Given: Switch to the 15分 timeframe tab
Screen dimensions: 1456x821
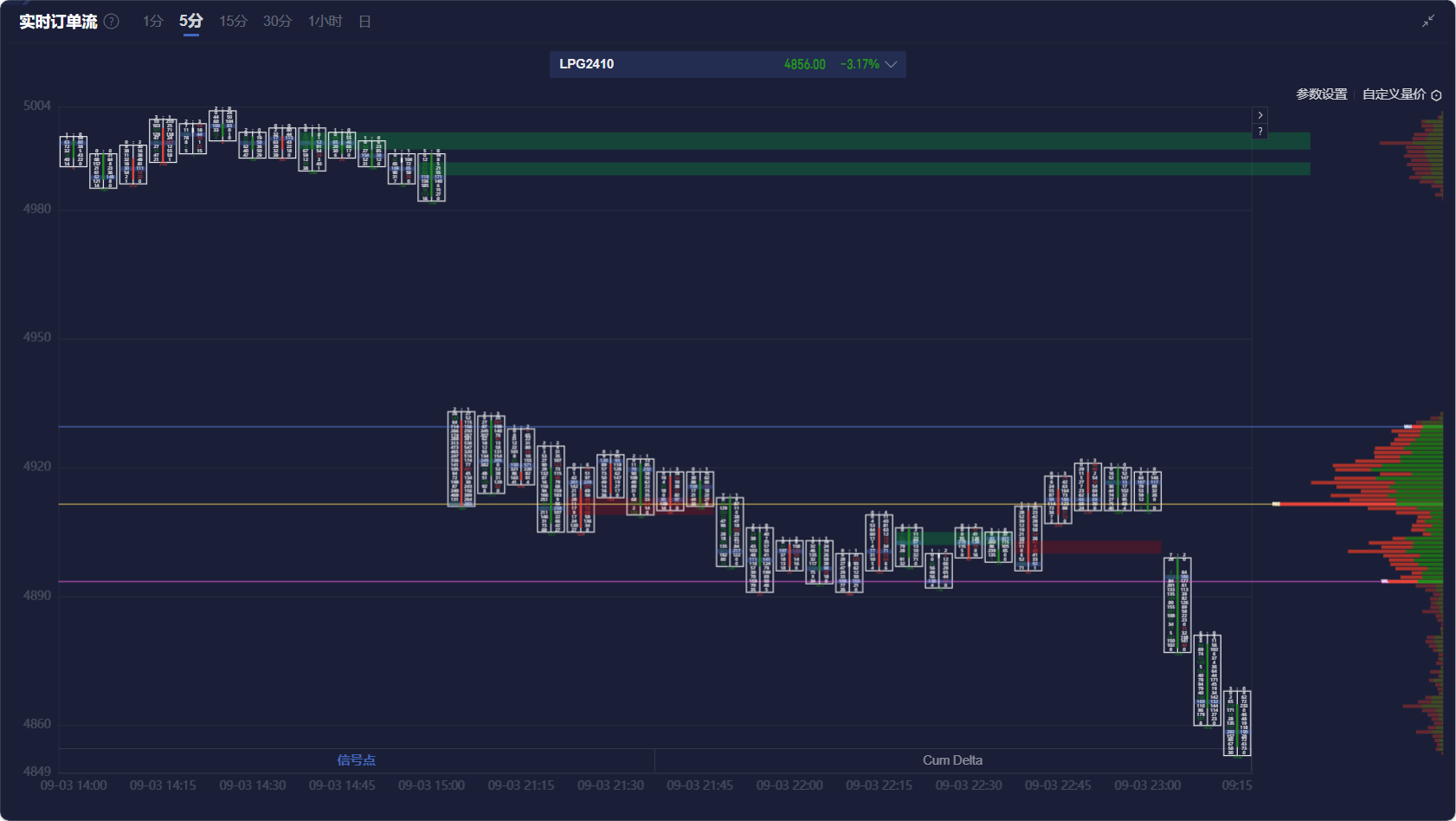Looking at the screenshot, I should [233, 21].
